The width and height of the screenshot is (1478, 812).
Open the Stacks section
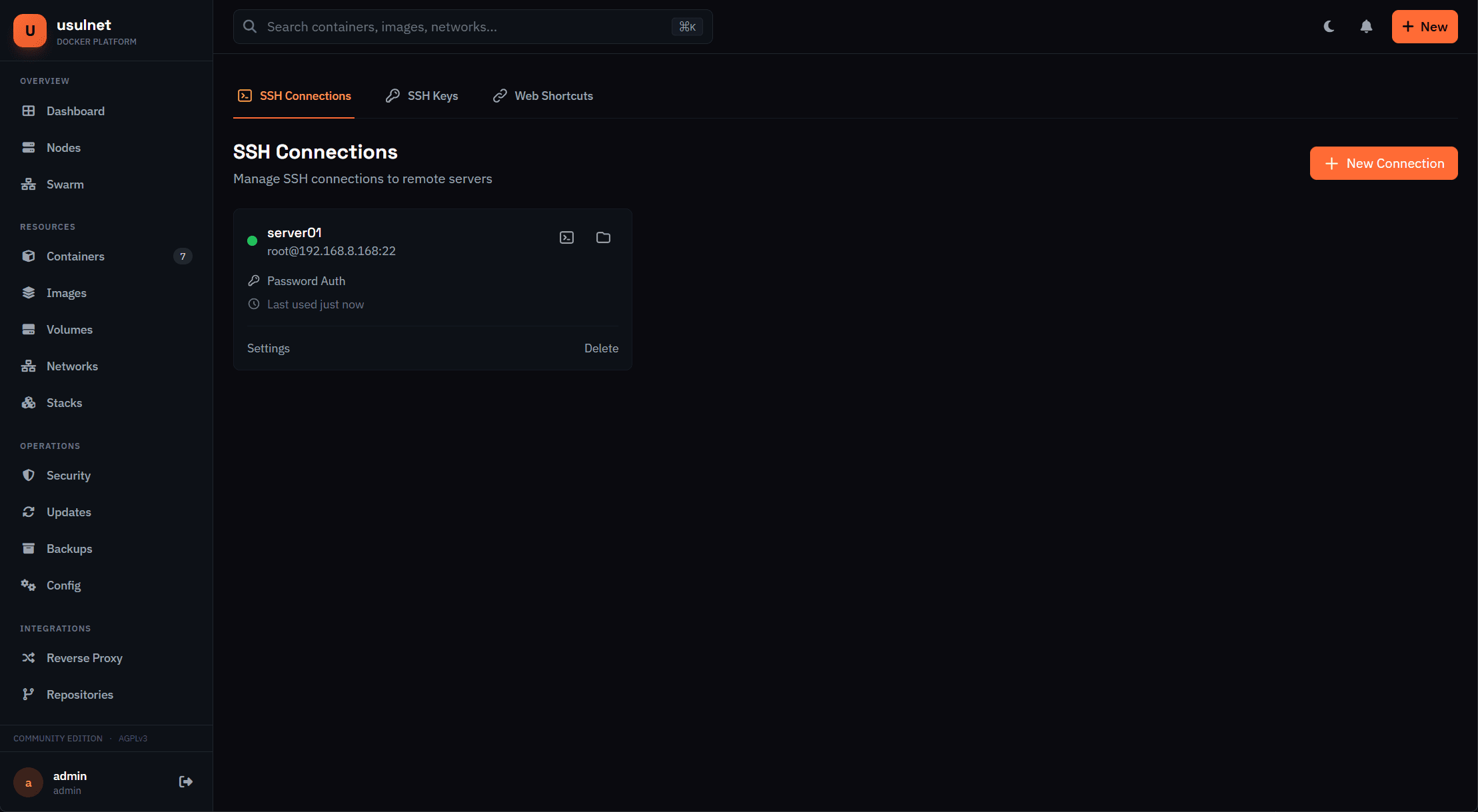click(64, 402)
